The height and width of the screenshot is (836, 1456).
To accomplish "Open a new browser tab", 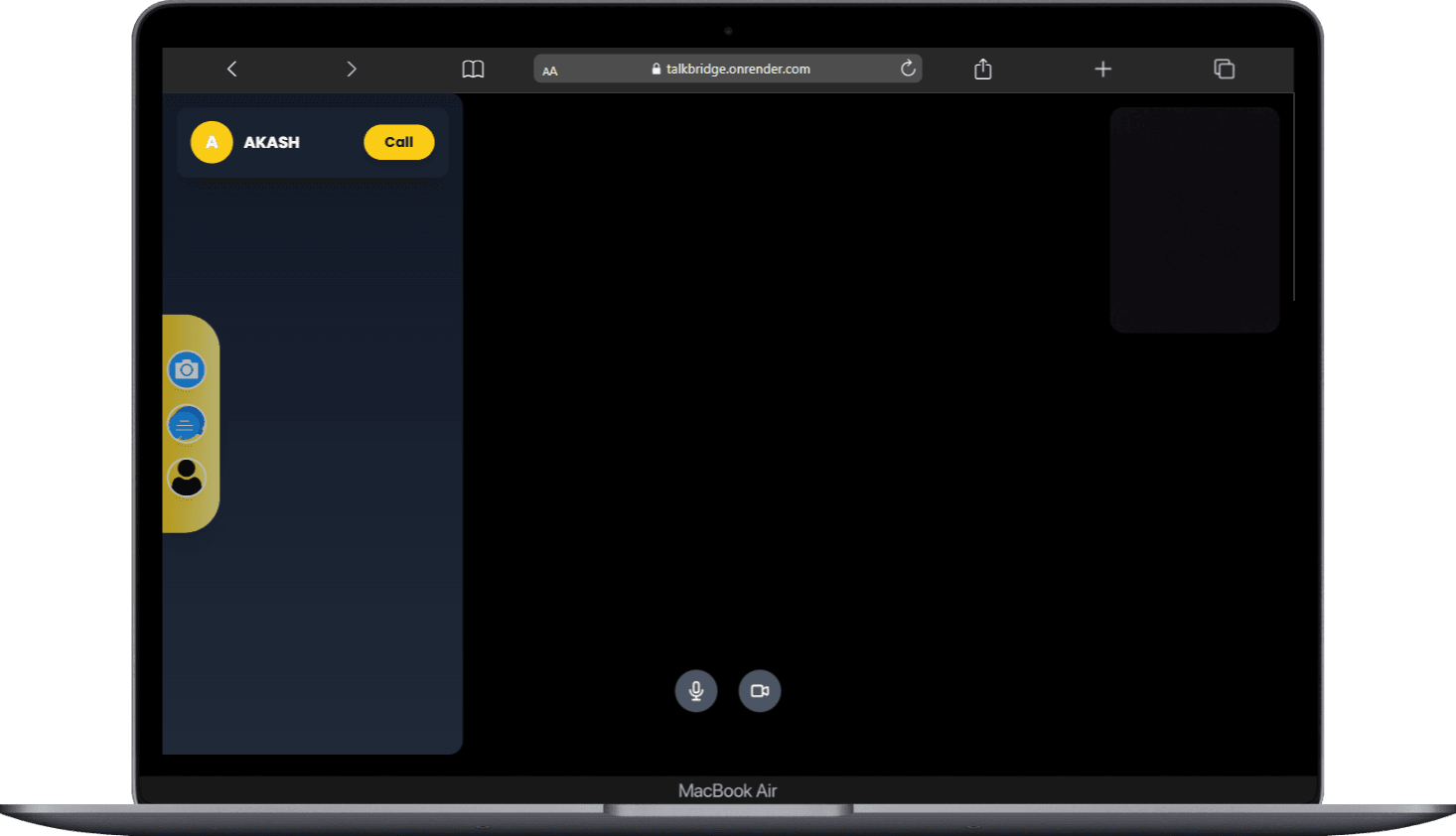I will [x=1102, y=69].
